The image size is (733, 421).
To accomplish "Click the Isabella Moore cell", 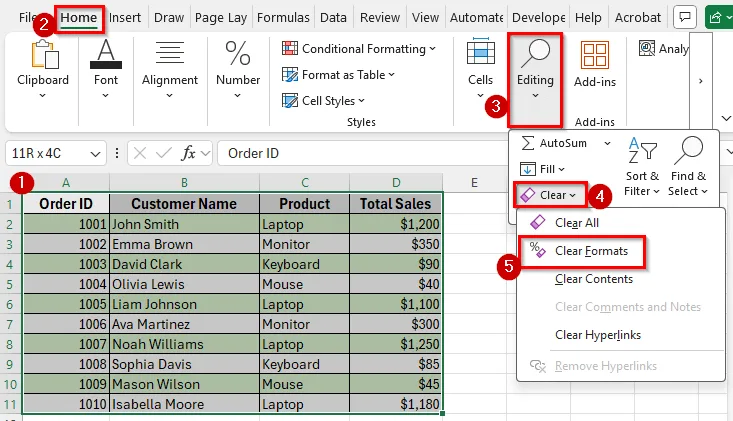I will click(x=184, y=404).
